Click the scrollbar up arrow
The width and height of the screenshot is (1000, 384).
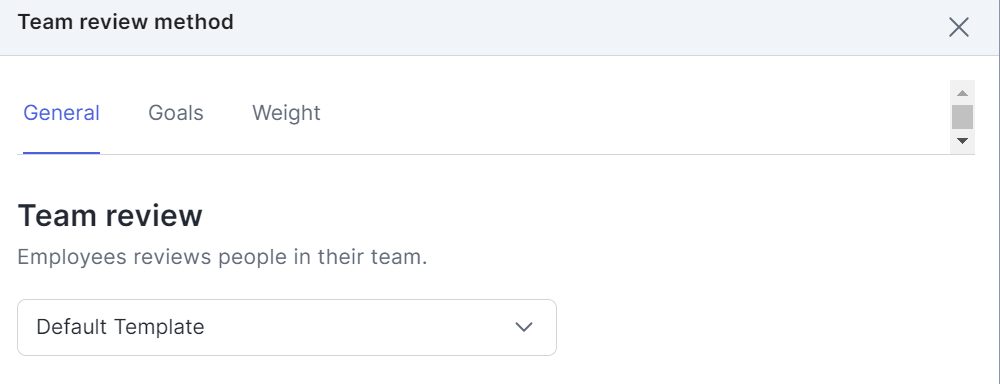(962, 93)
